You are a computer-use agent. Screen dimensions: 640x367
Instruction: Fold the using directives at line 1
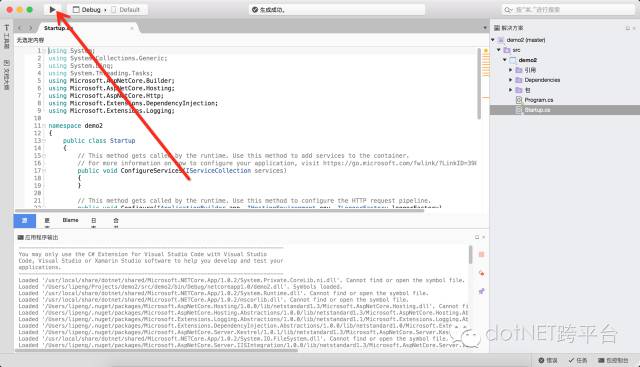pyautogui.click(x=44, y=51)
